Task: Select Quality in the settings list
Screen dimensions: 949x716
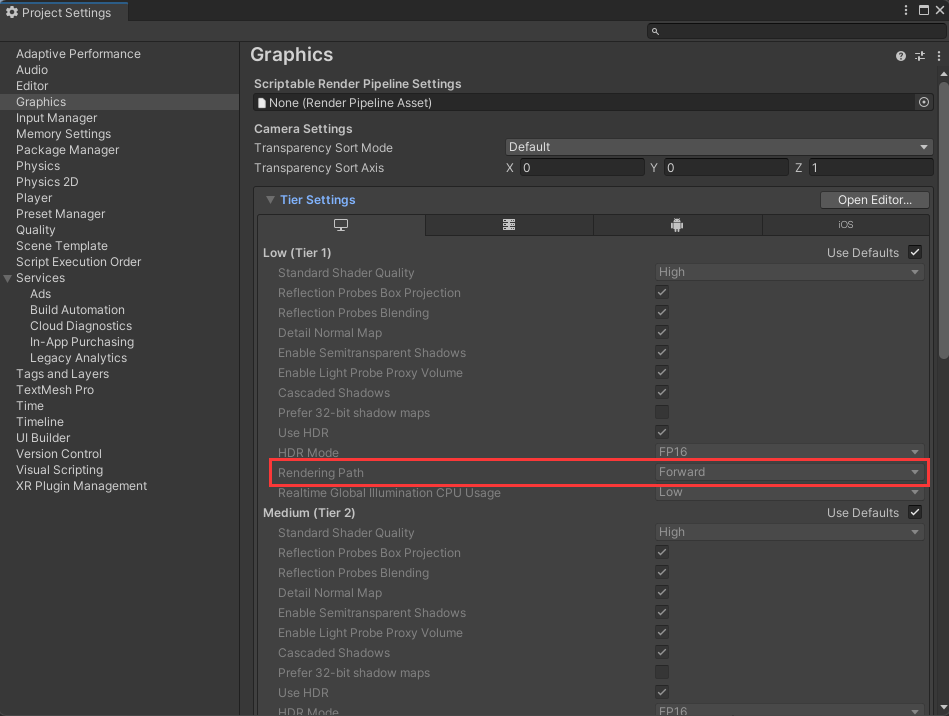Action: [x=36, y=230]
